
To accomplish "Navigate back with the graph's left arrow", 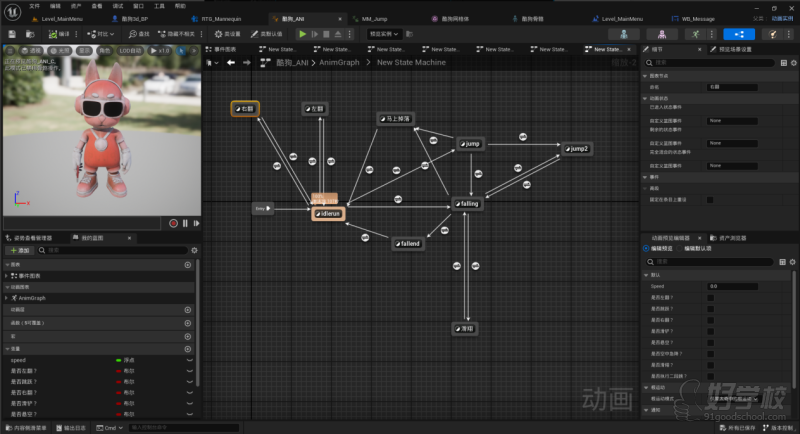I will [x=231, y=62].
